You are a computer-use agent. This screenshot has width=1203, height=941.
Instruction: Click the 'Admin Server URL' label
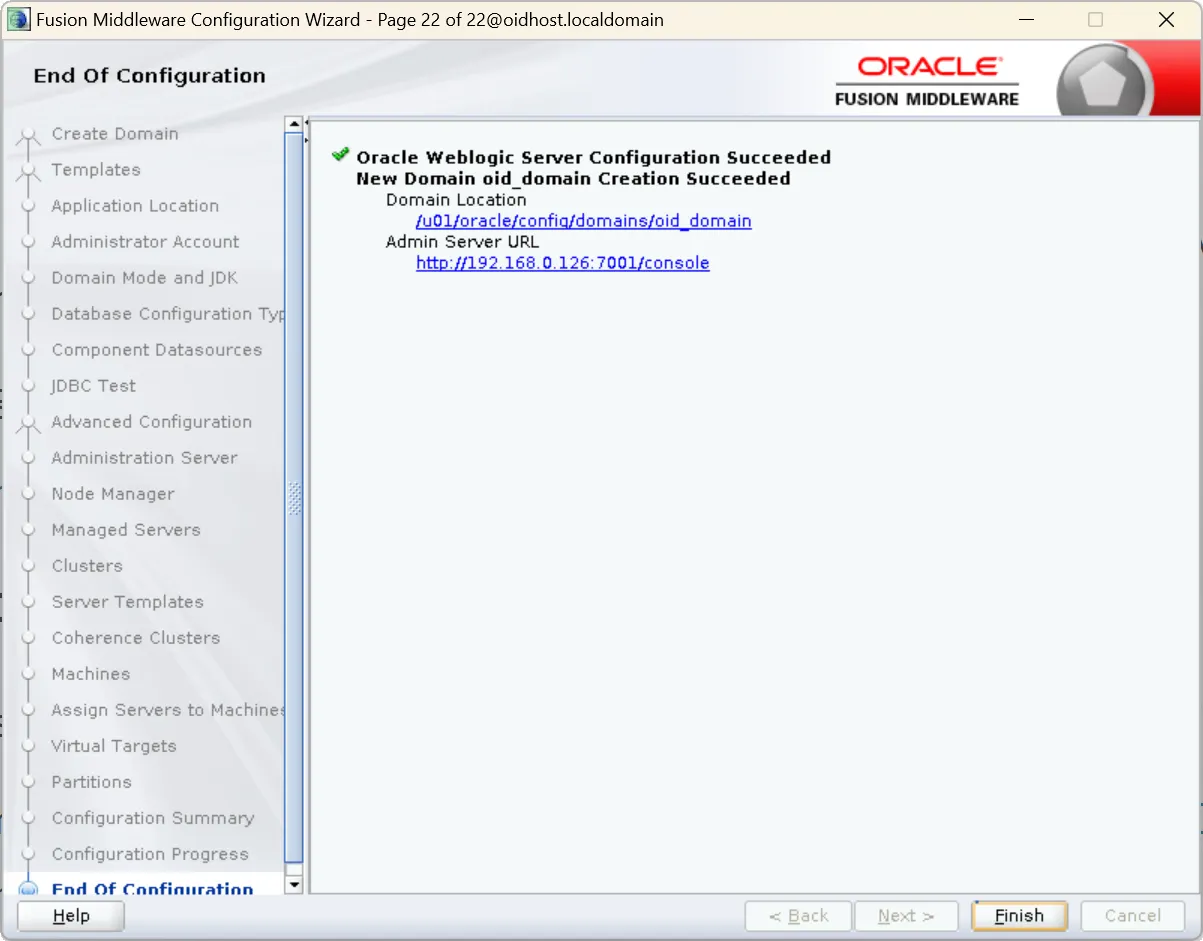click(x=462, y=242)
